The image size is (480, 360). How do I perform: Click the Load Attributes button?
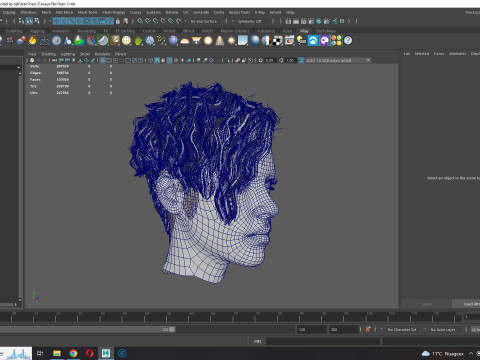pos(467,304)
